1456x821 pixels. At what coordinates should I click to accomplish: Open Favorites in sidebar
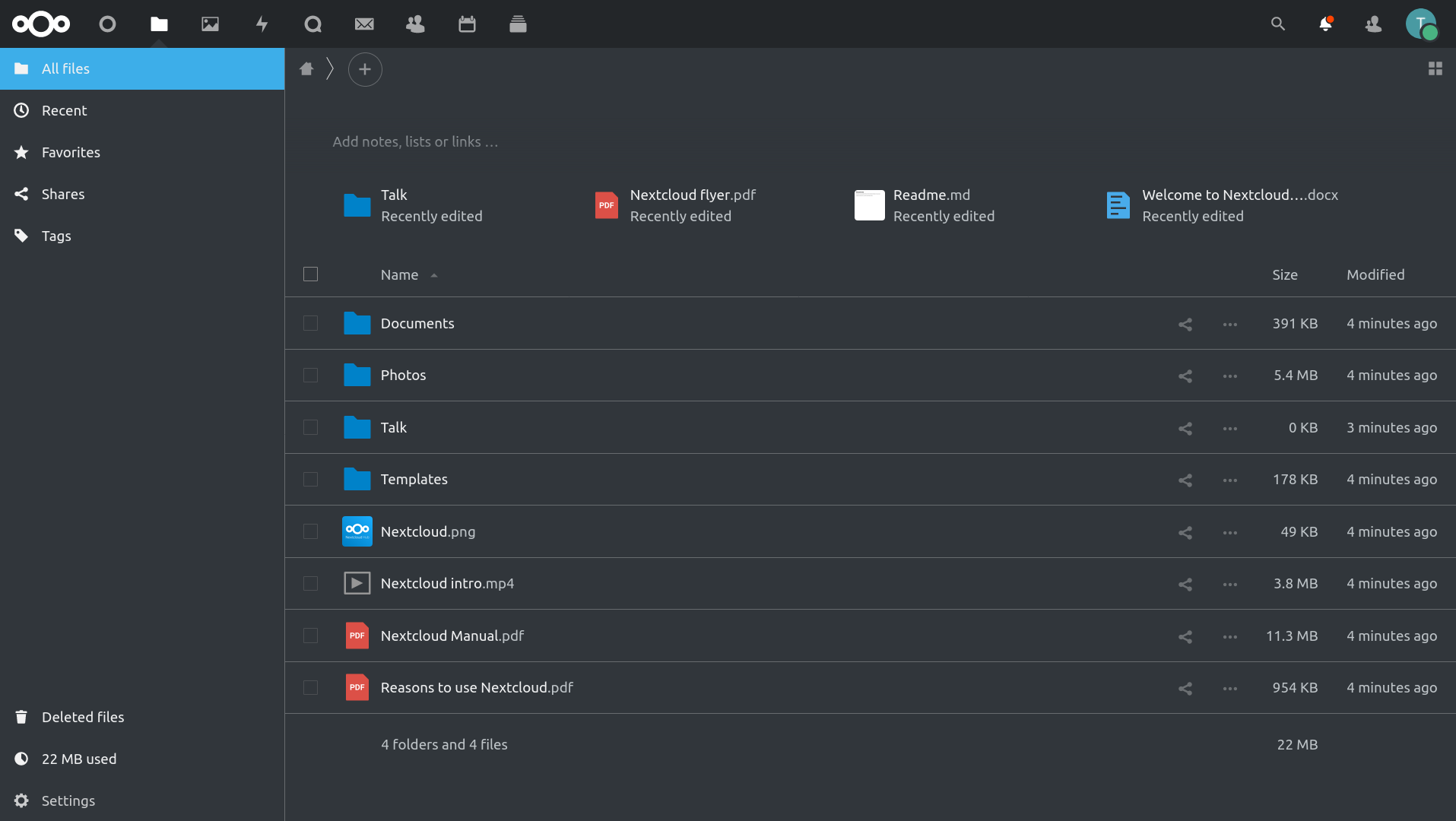coord(142,152)
